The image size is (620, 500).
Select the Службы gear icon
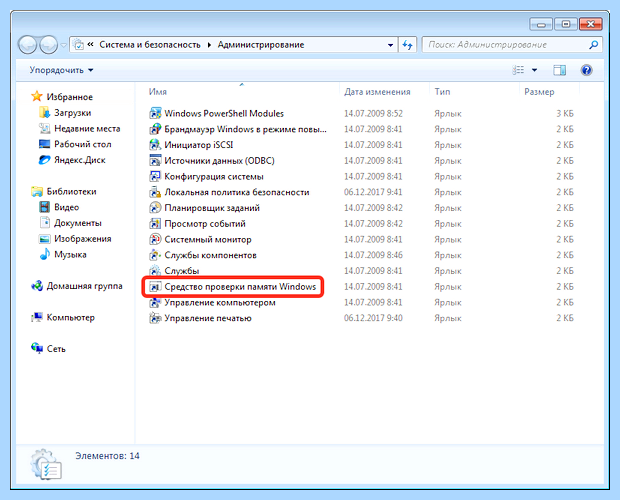pos(155,271)
